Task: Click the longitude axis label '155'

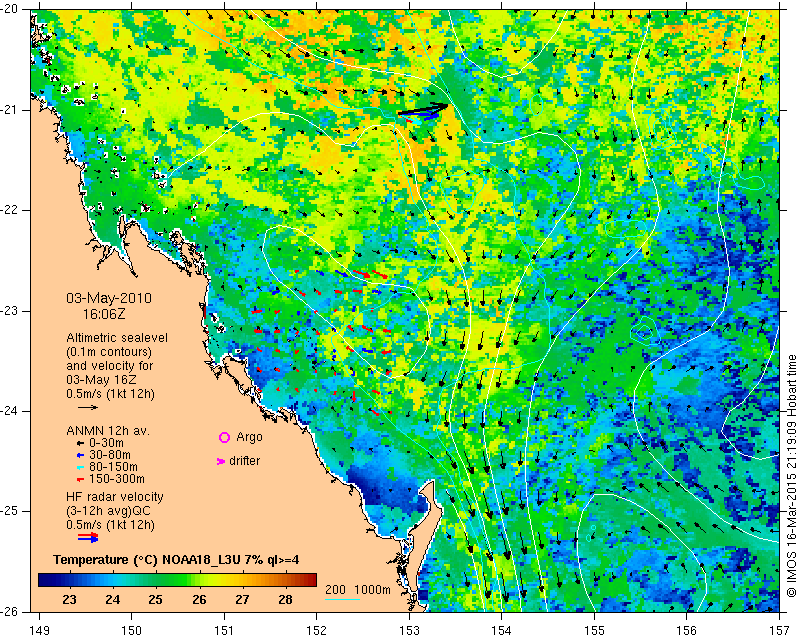Action: (594, 631)
